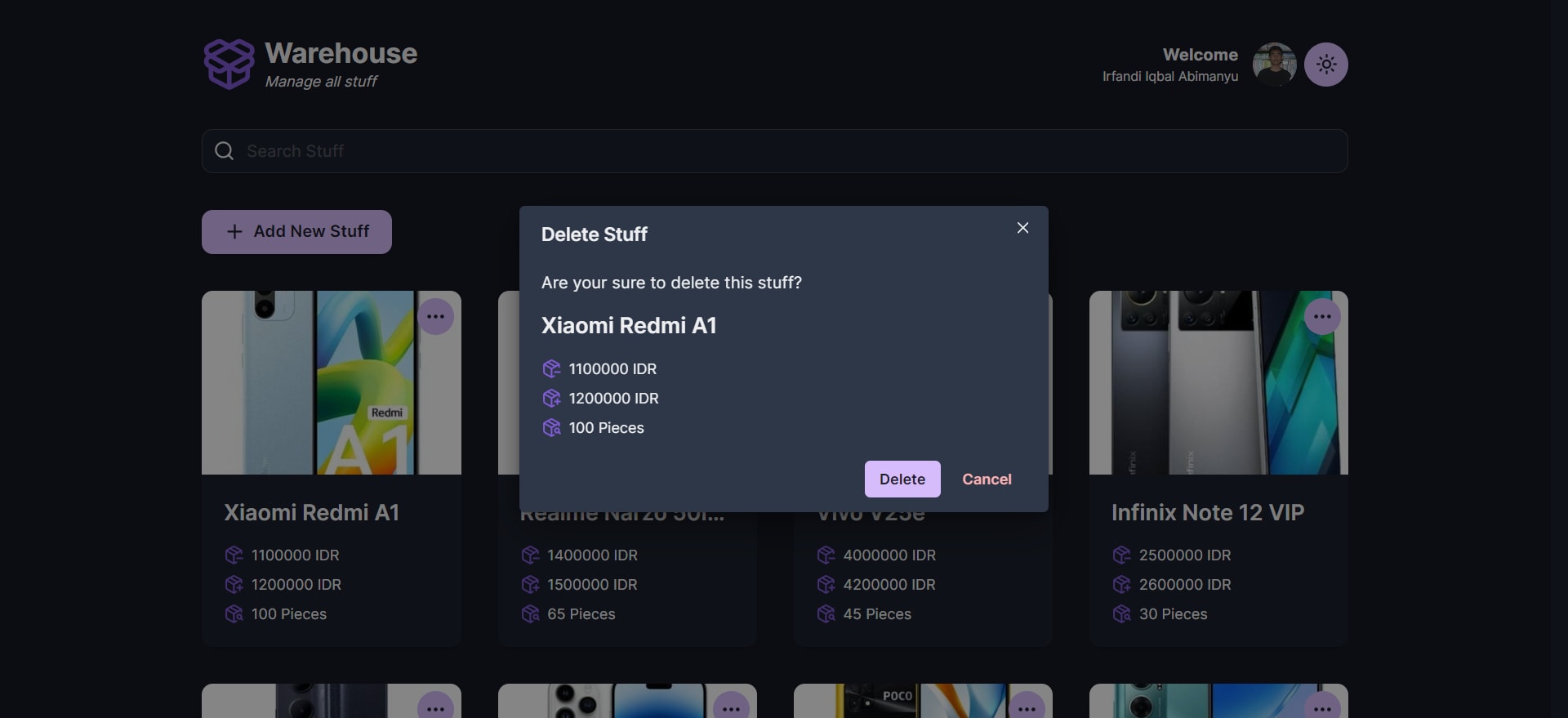
Task: Click the Irfandi Iqbal Abimanyu username
Action: click(x=1170, y=76)
